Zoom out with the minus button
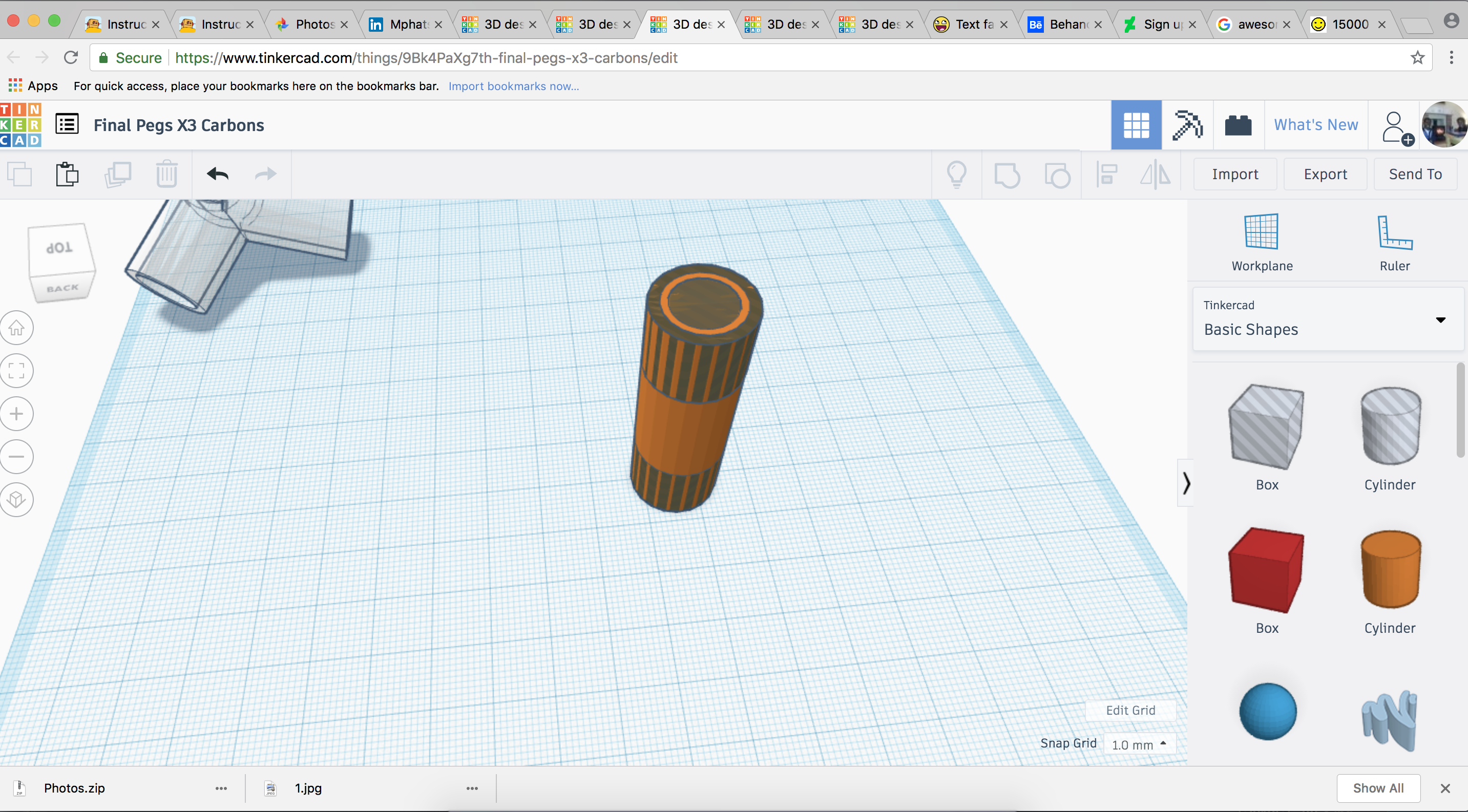This screenshot has height=812, width=1468. coord(16,457)
